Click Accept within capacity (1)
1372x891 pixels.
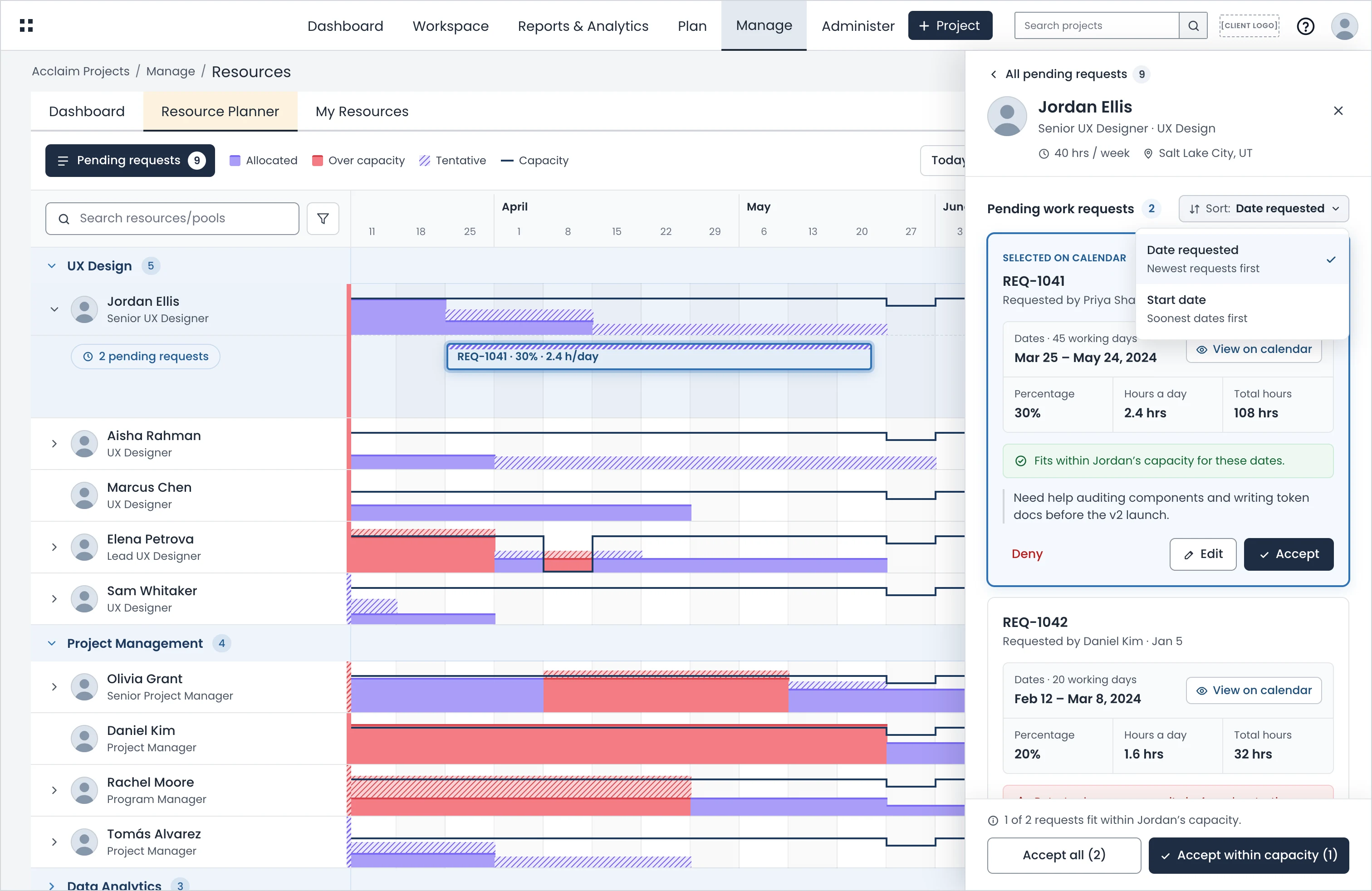1249,855
